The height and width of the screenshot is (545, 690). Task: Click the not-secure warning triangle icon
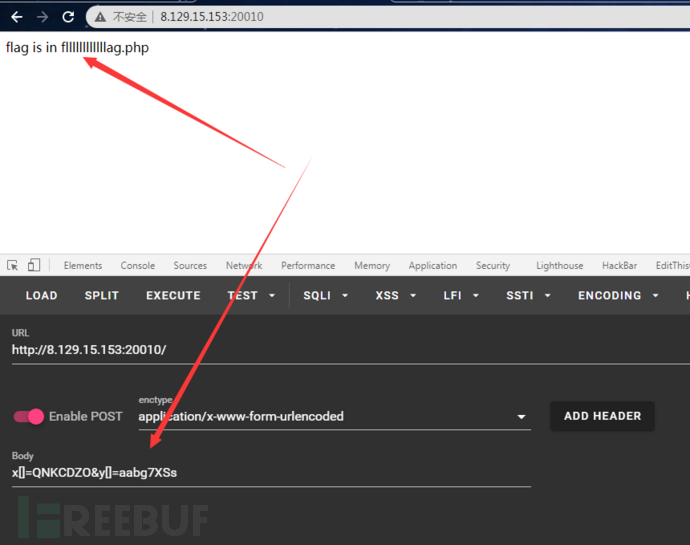point(100,17)
